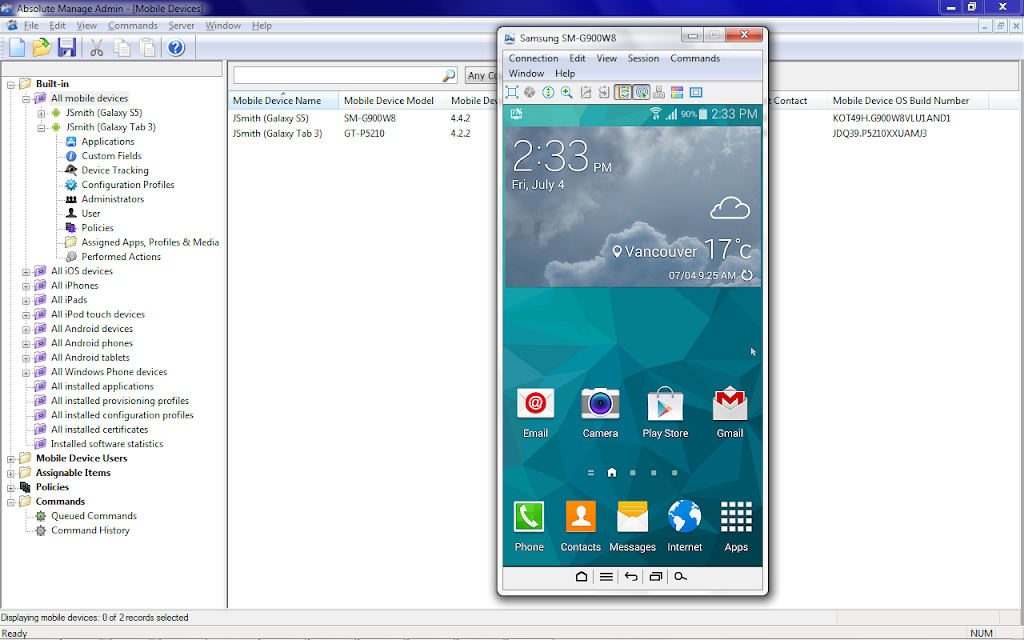The image size is (1024, 640).
Task: Click the Menu button below the phone screen
Action: click(x=606, y=576)
